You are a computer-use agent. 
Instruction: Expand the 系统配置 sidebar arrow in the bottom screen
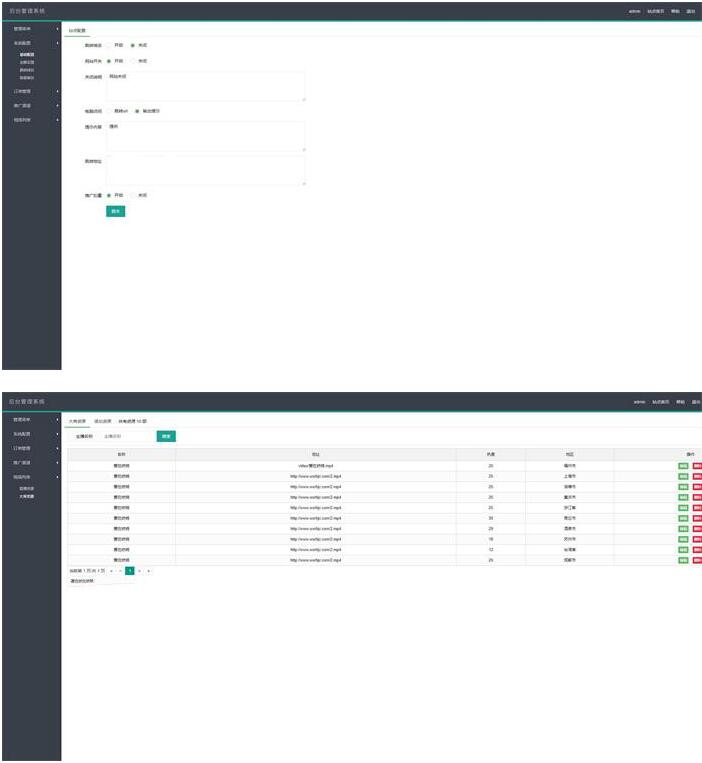57,434
